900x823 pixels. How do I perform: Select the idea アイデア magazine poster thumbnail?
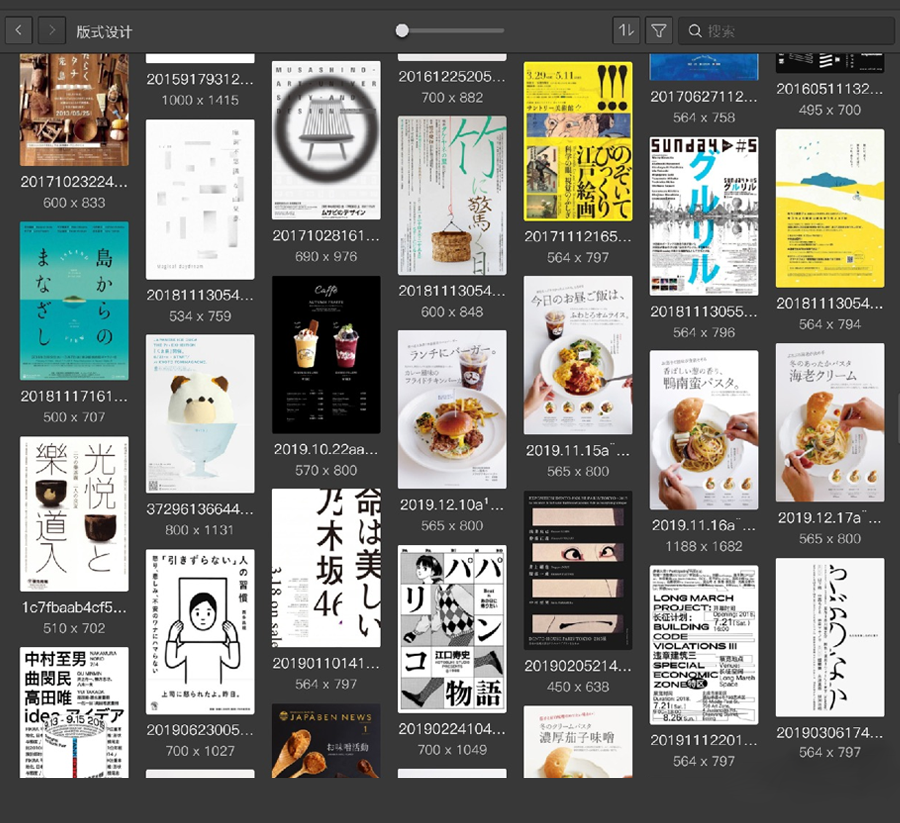pos(74,713)
